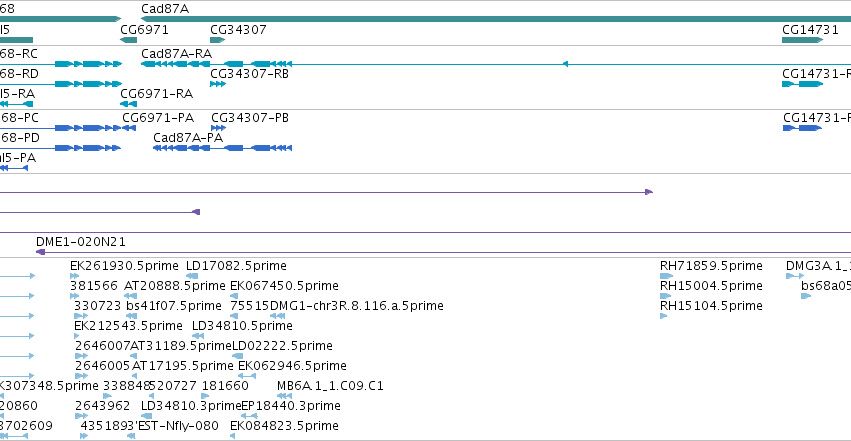851x441 pixels.
Task: Click the CG6971-PA protein label
Action: tap(158, 118)
